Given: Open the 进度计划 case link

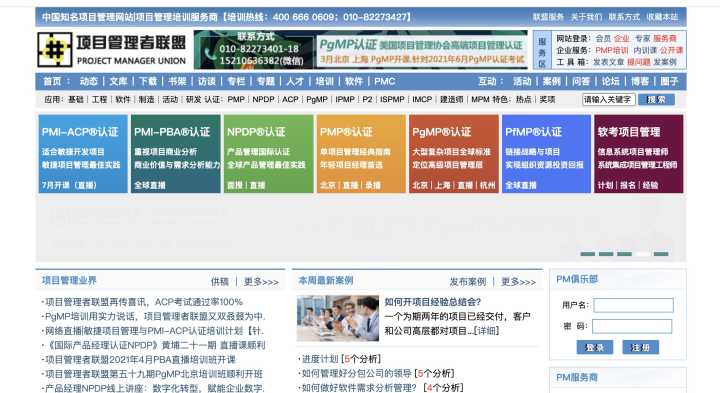Looking at the screenshot, I should [320, 359].
